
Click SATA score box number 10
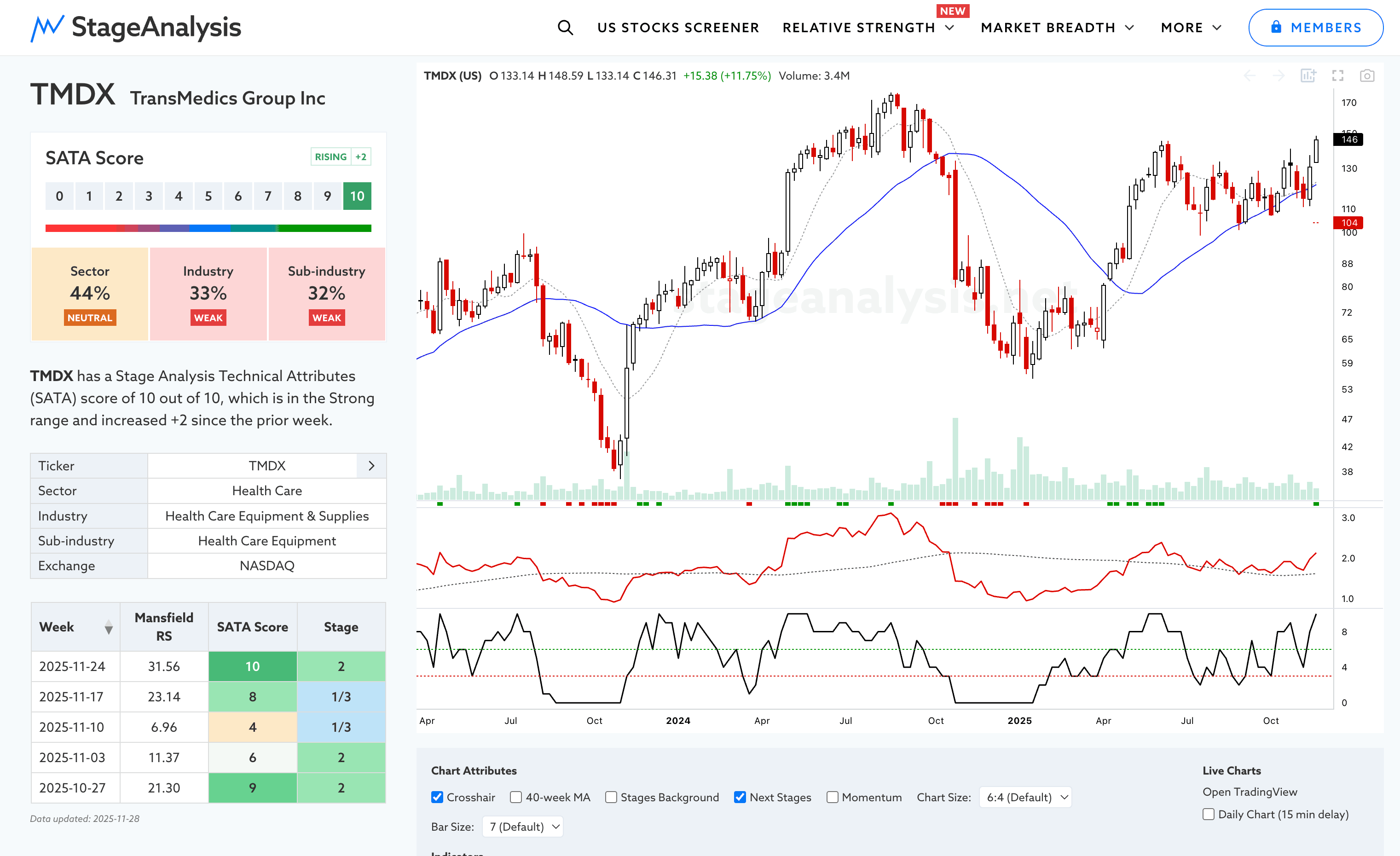pyautogui.click(x=357, y=196)
